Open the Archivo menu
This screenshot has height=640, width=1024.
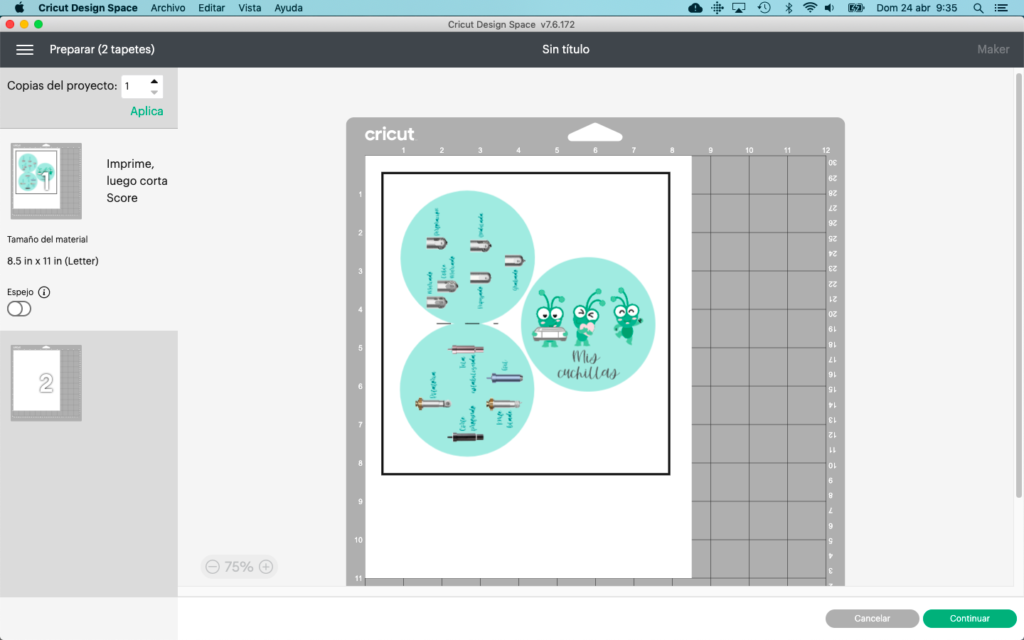[x=168, y=8]
